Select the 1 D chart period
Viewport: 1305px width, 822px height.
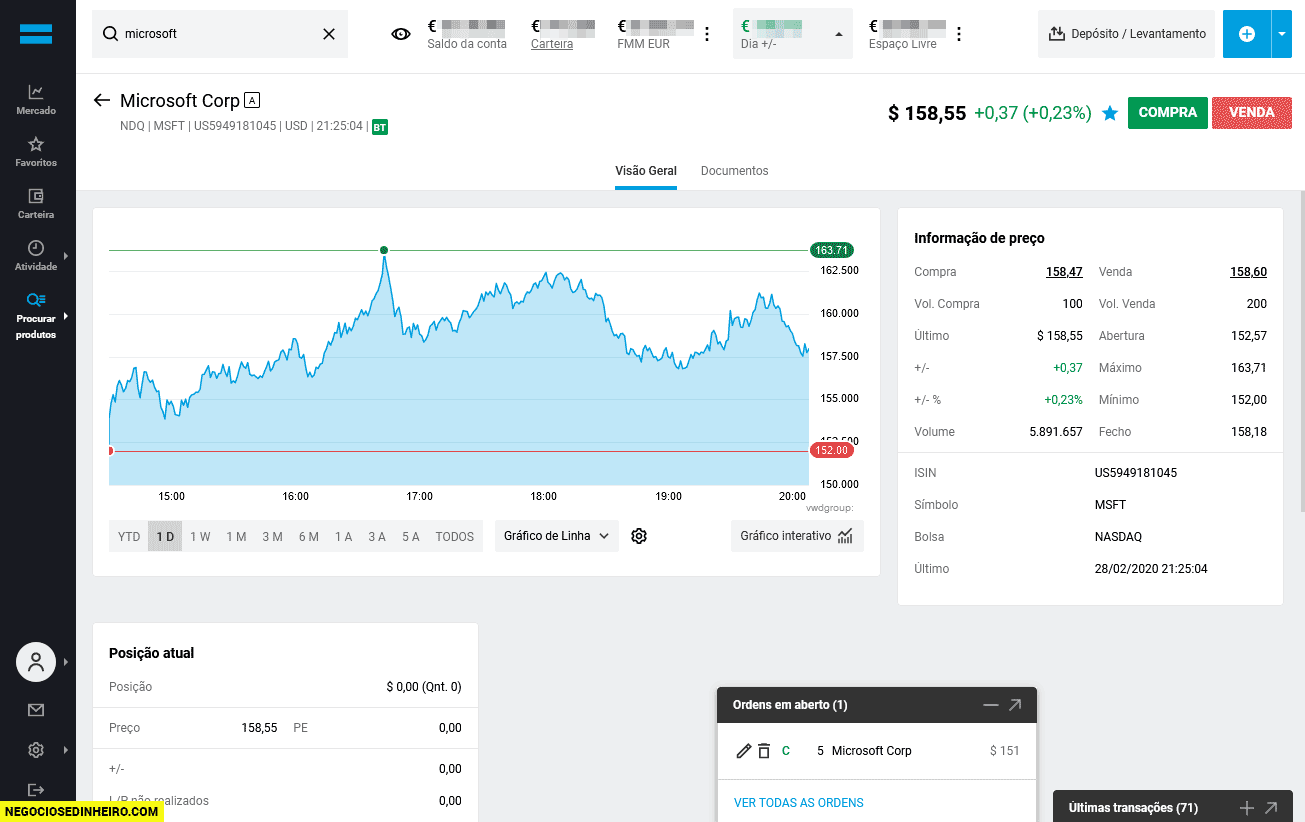pyautogui.click(x=165, y=536)
